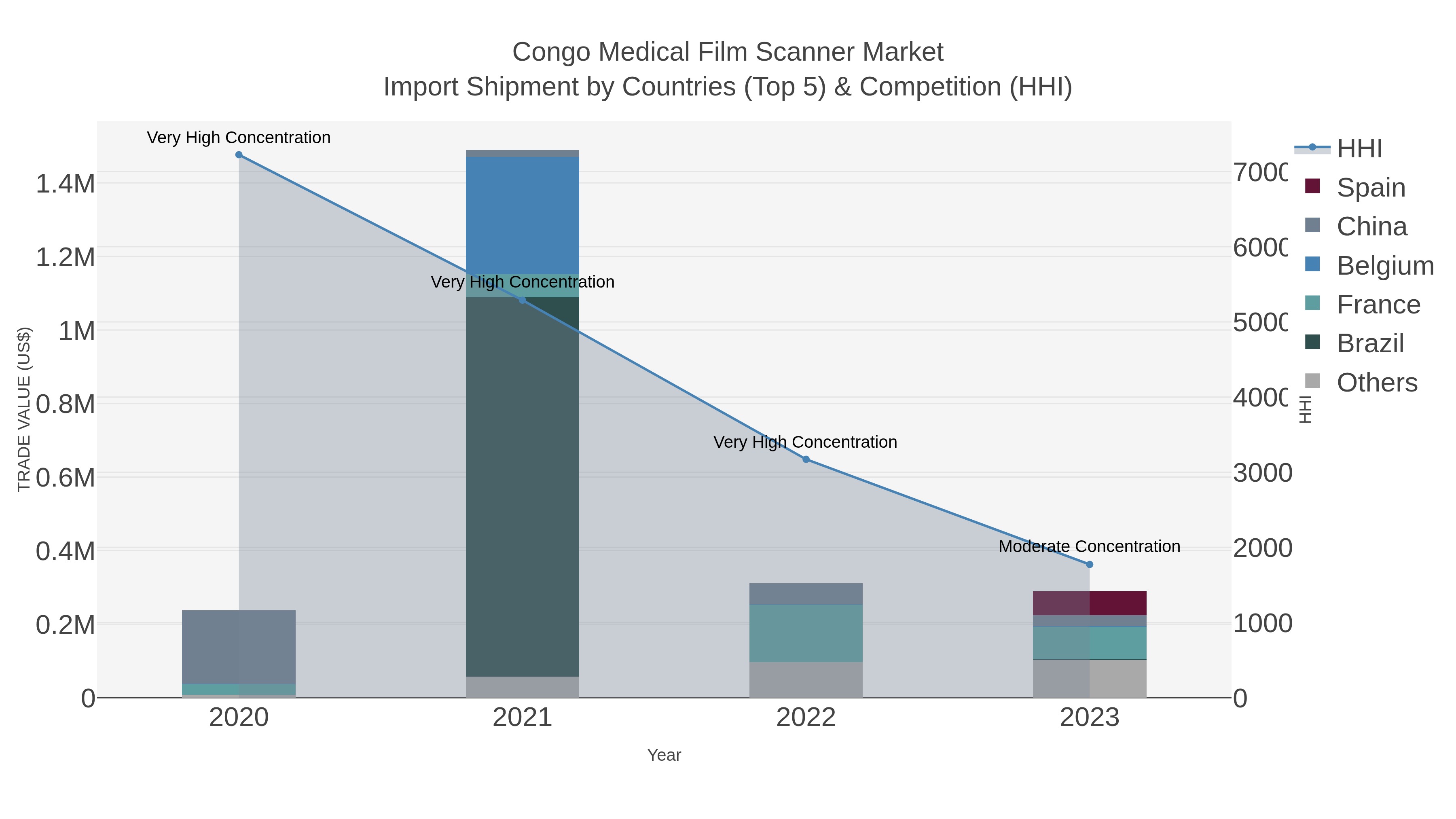The width and height of the screenshot is (1456, 819).
Task: Click the '3000' HHI axis tick label
Action: coord(1263,473)
